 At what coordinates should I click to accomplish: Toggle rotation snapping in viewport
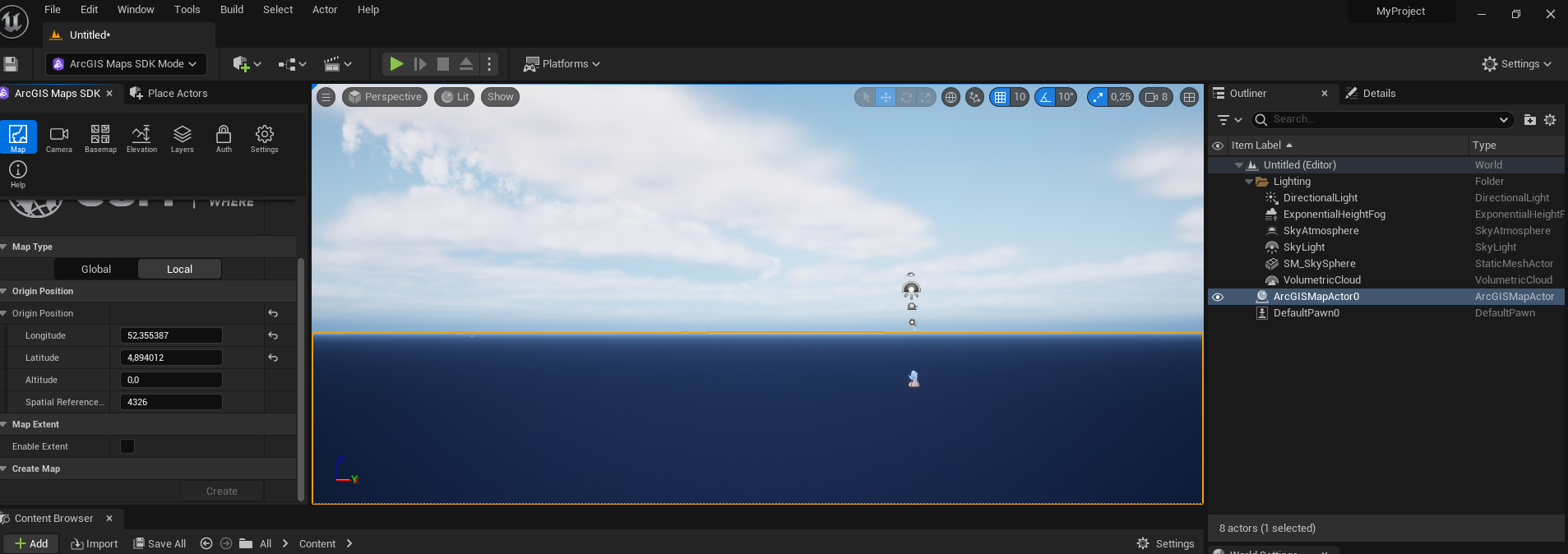pyautogui.click(x=1045, y=97)
